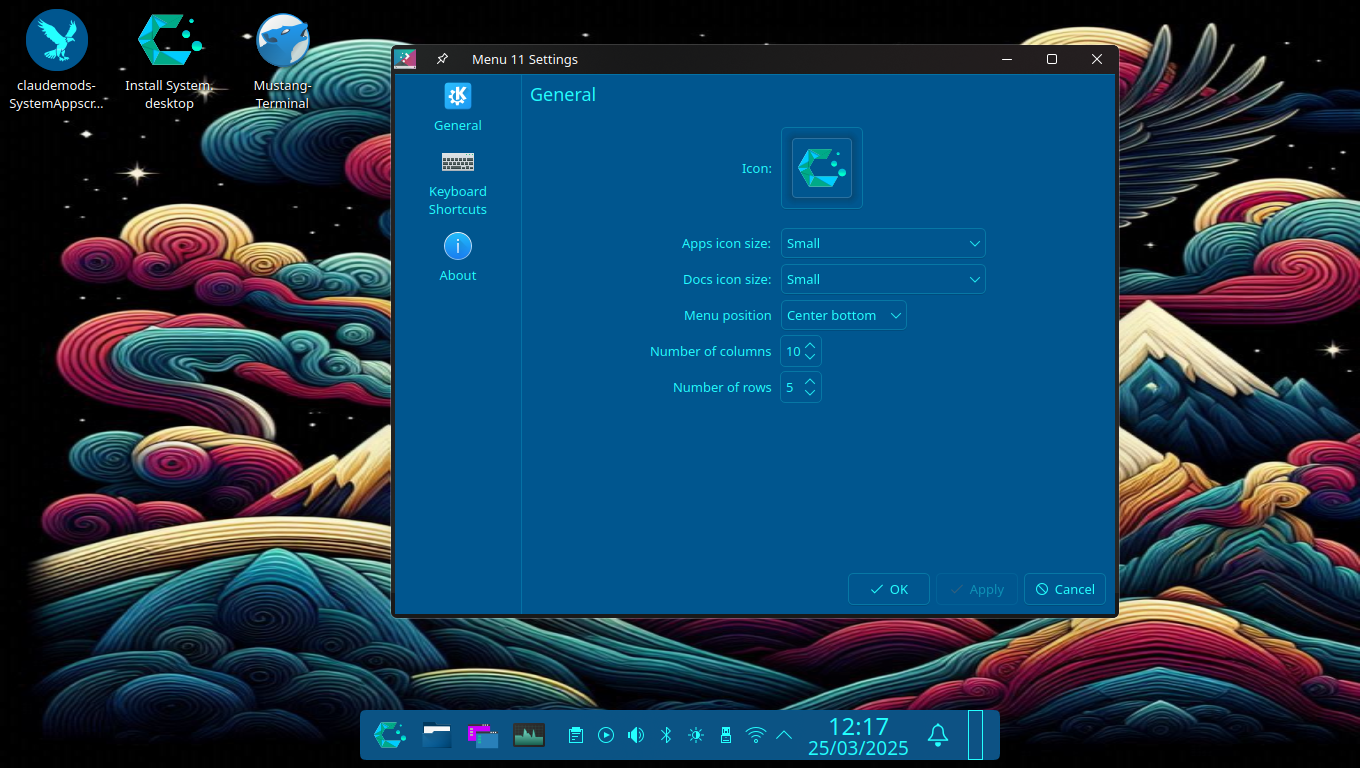Screen dimensions: 1360x768
Task: Open the brightness tray icon
Action: (696, 735)
